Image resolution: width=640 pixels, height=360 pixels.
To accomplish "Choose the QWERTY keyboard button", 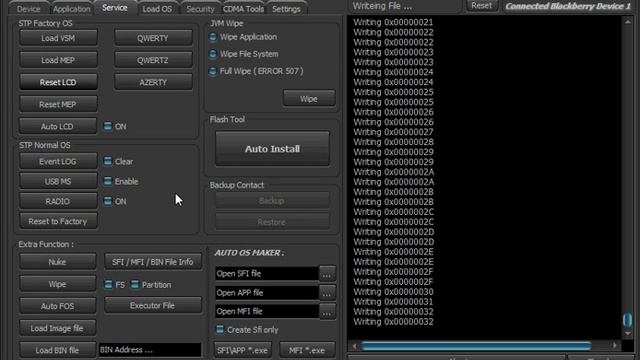I will pos(153,38).
